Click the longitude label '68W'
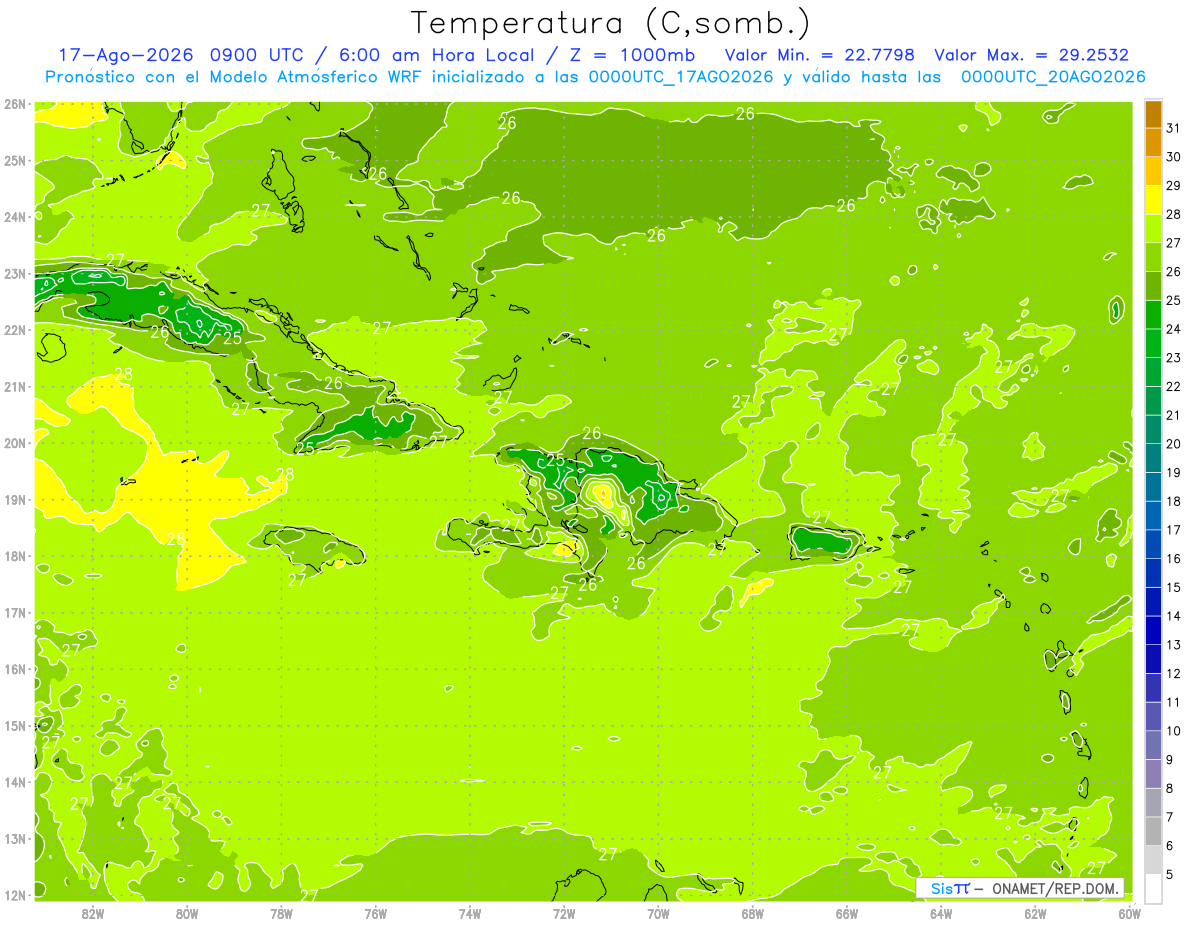Image resolution: width=1200 pixels, height=927 pixels. point(753,912)
